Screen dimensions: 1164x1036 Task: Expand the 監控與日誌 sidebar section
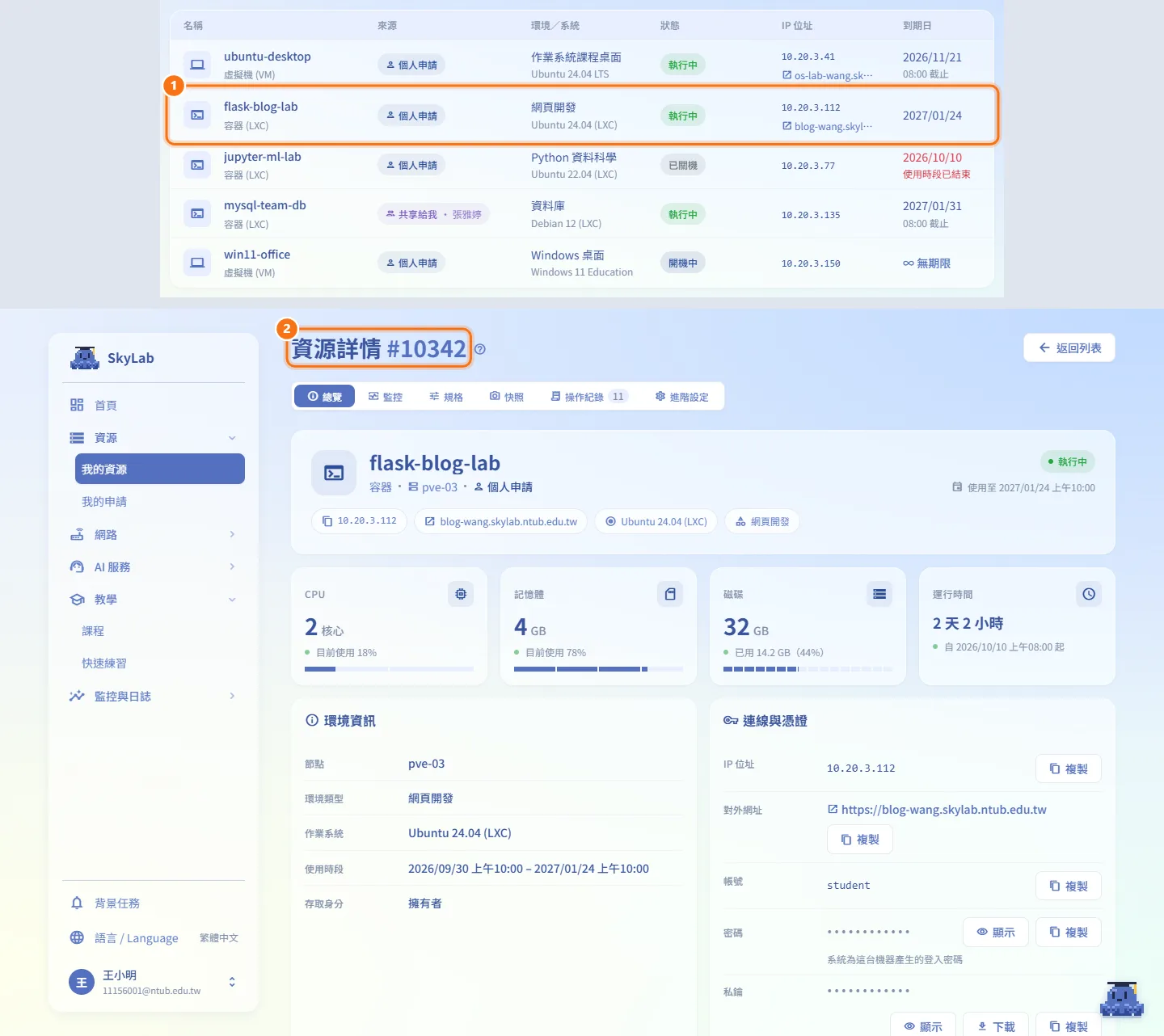pos(232,696)
